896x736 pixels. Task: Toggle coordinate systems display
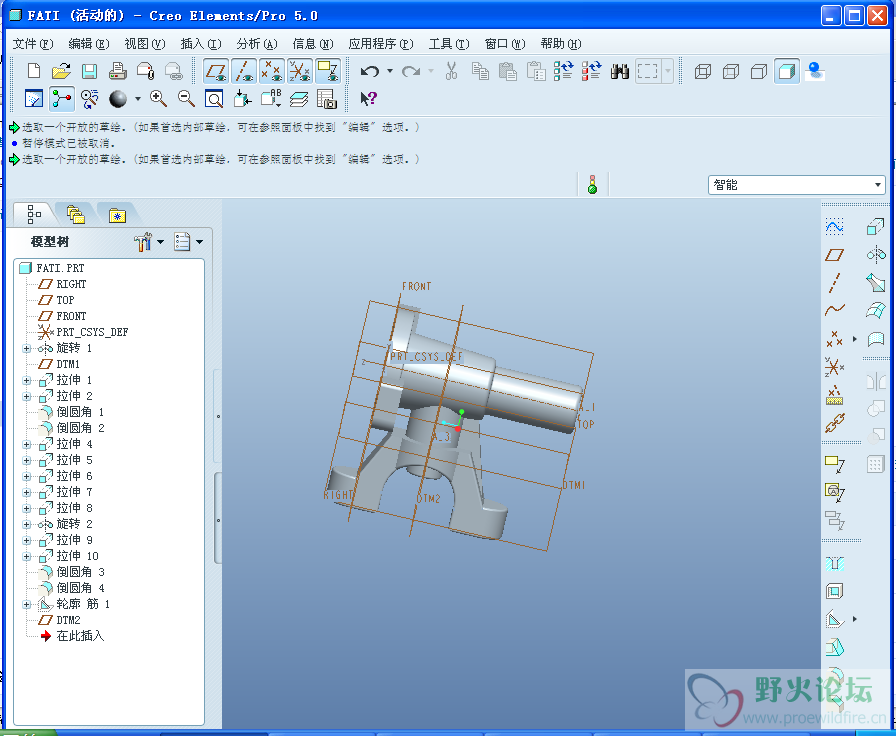point(300,71)
